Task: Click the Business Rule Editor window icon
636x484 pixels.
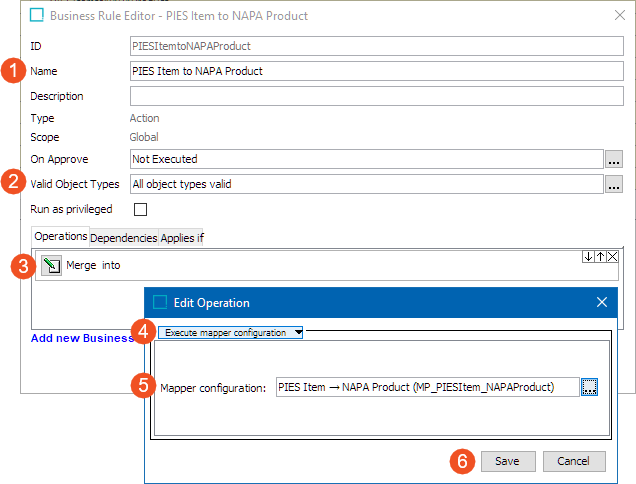Action: pyautogui.click(x=37, y=15)
